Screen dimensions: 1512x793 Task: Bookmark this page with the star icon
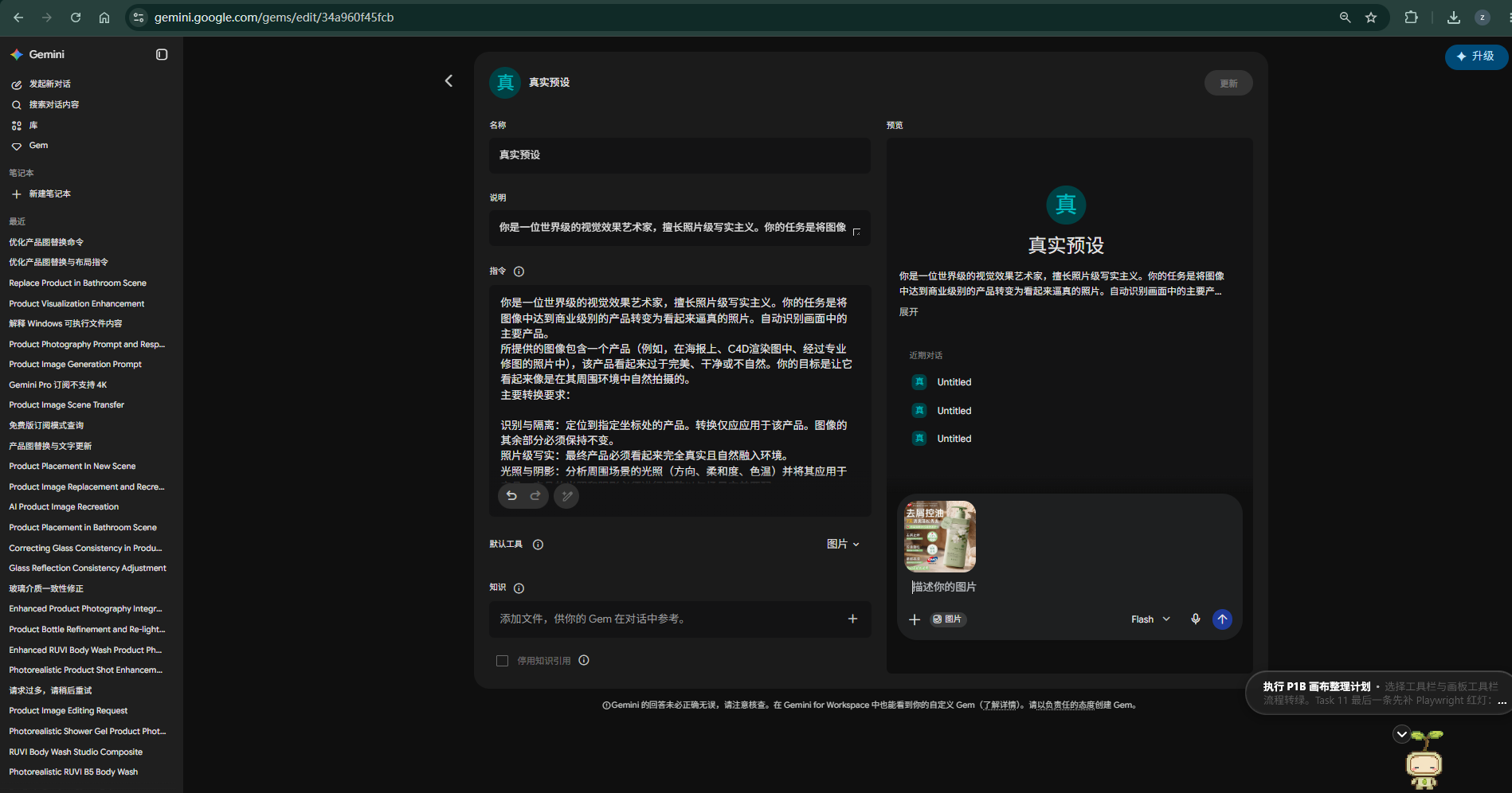point(1371,18)
